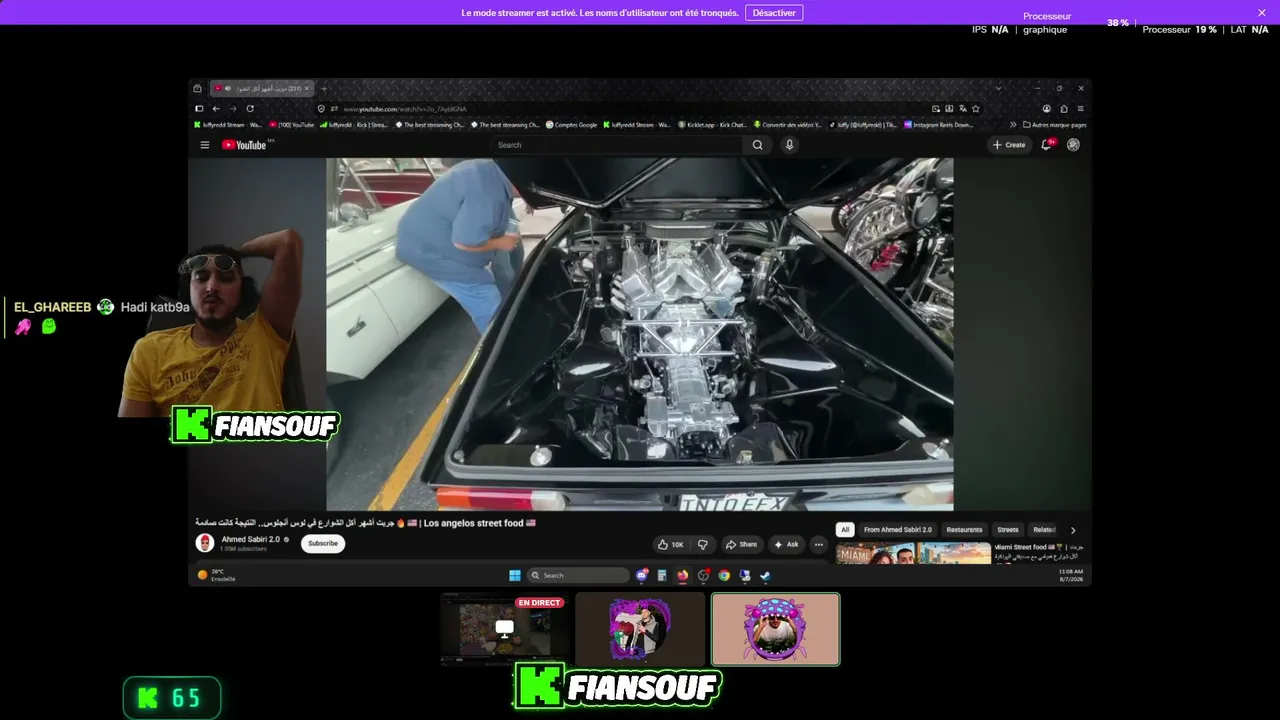Viewport: 1280px width, 720px height.
Task: Bookmark this page with the star icon
Action: coord(976,109)
